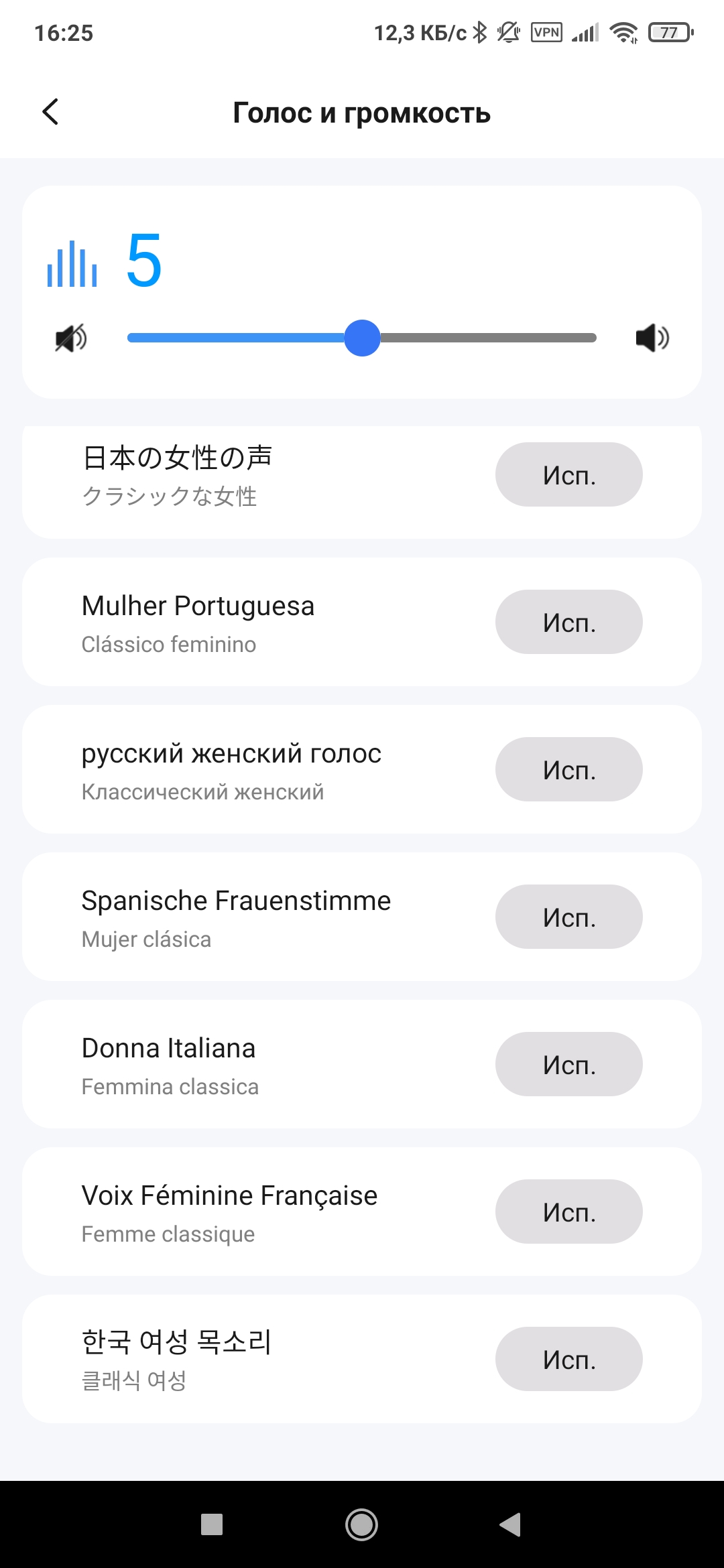Viewport: 724px width, 1568px height.
Task: Tap the VPN status bar icon
Action: [x=546, y=32]
